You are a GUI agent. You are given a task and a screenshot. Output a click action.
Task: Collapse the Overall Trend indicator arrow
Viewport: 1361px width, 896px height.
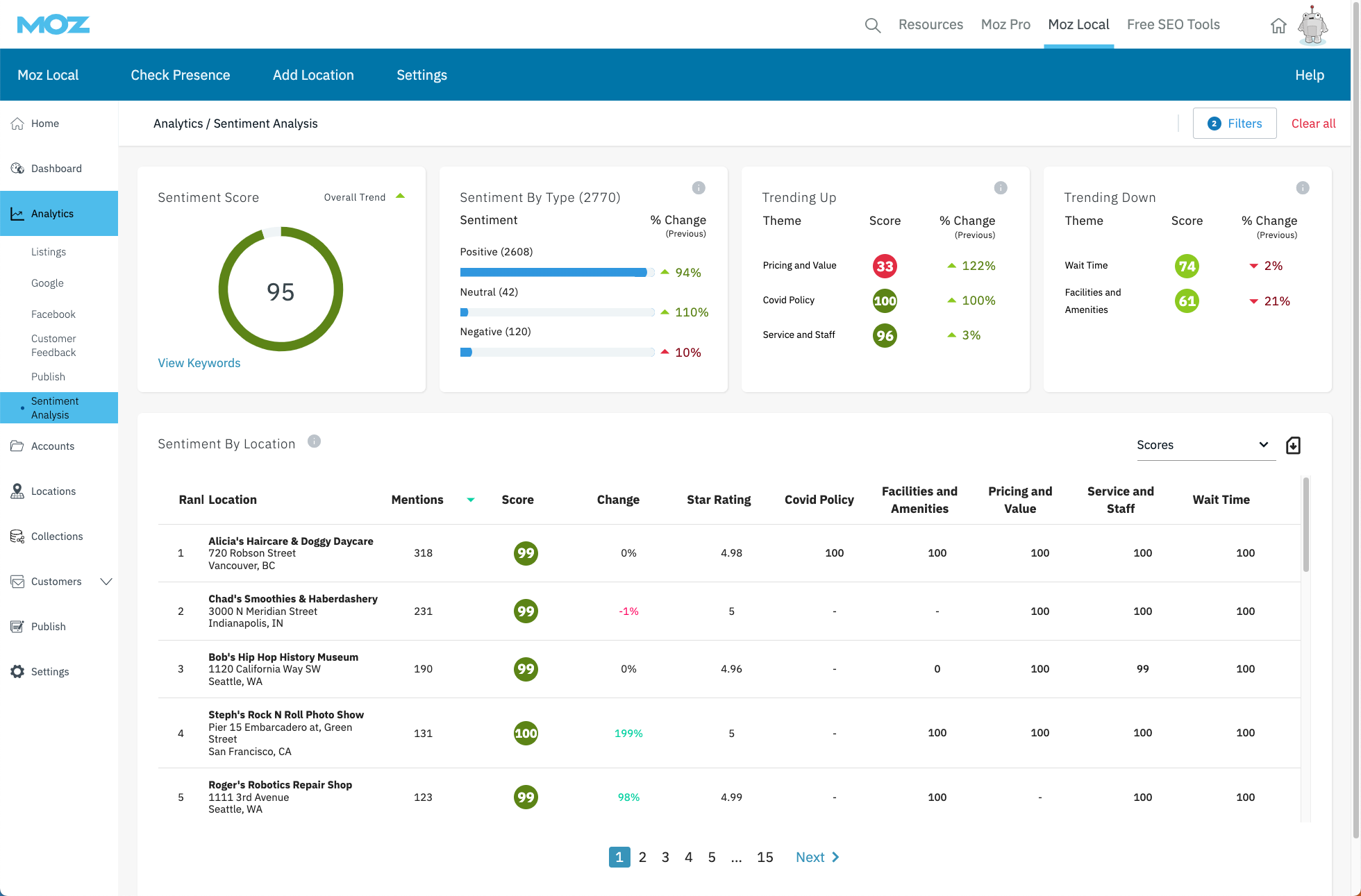click(x=401, y=196)
